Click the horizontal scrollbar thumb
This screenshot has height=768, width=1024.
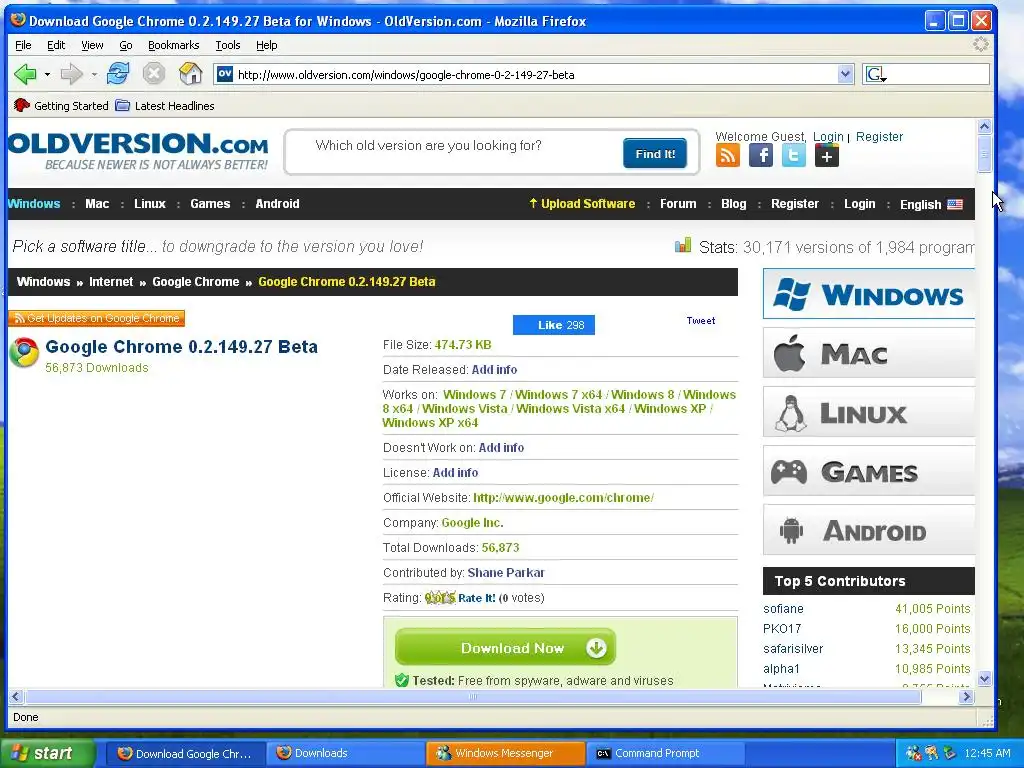coord(473,697)
